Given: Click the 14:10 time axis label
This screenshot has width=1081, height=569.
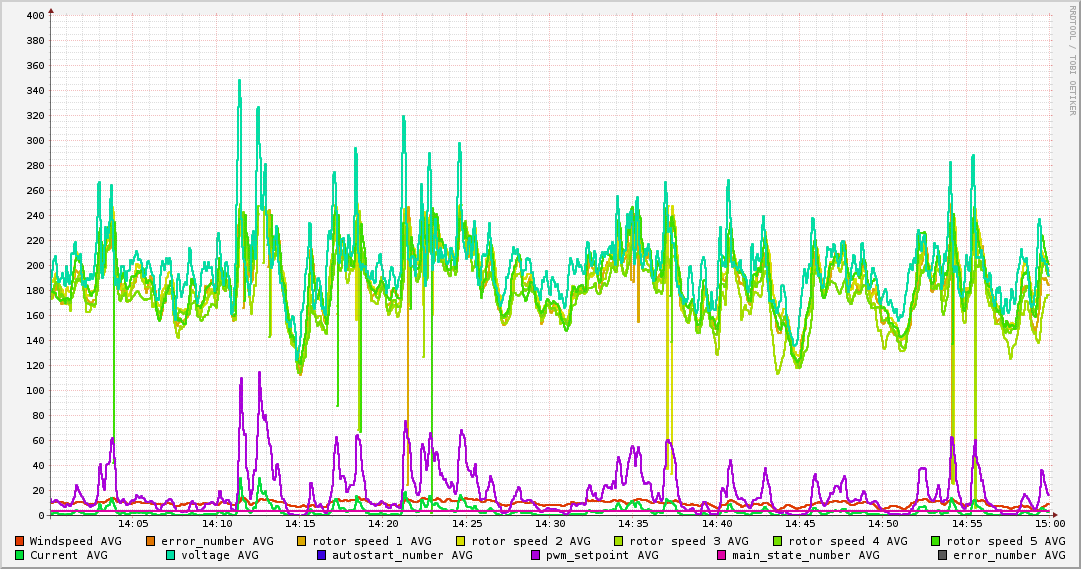Looking at the screenshot, I should point(217,524).
